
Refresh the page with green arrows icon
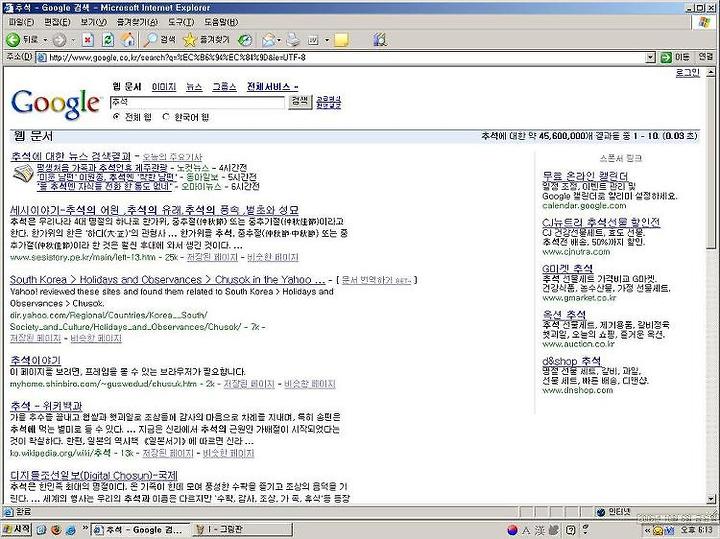coord(108,40)
